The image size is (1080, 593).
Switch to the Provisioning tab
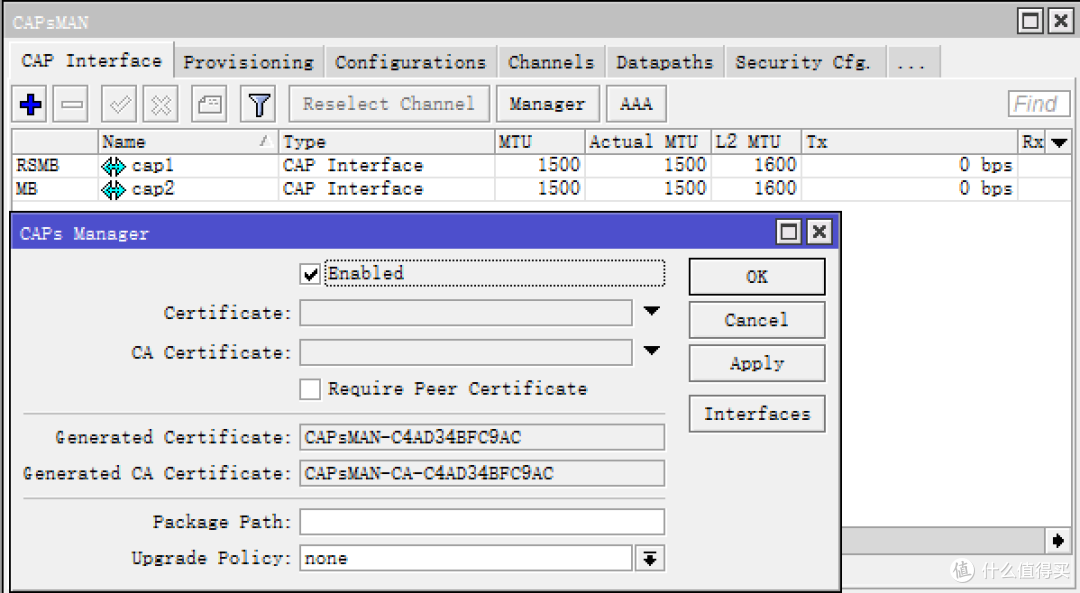pyautogui.click(x=248, y=62)
